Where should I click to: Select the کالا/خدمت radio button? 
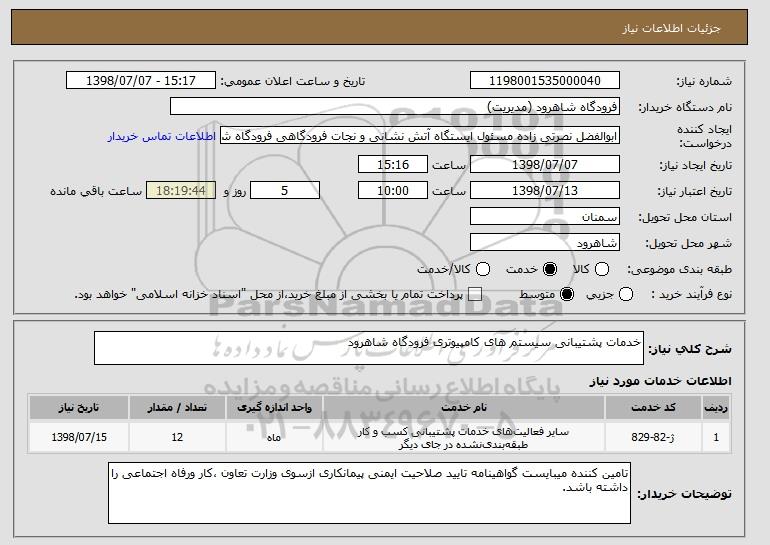pos(483,269)
